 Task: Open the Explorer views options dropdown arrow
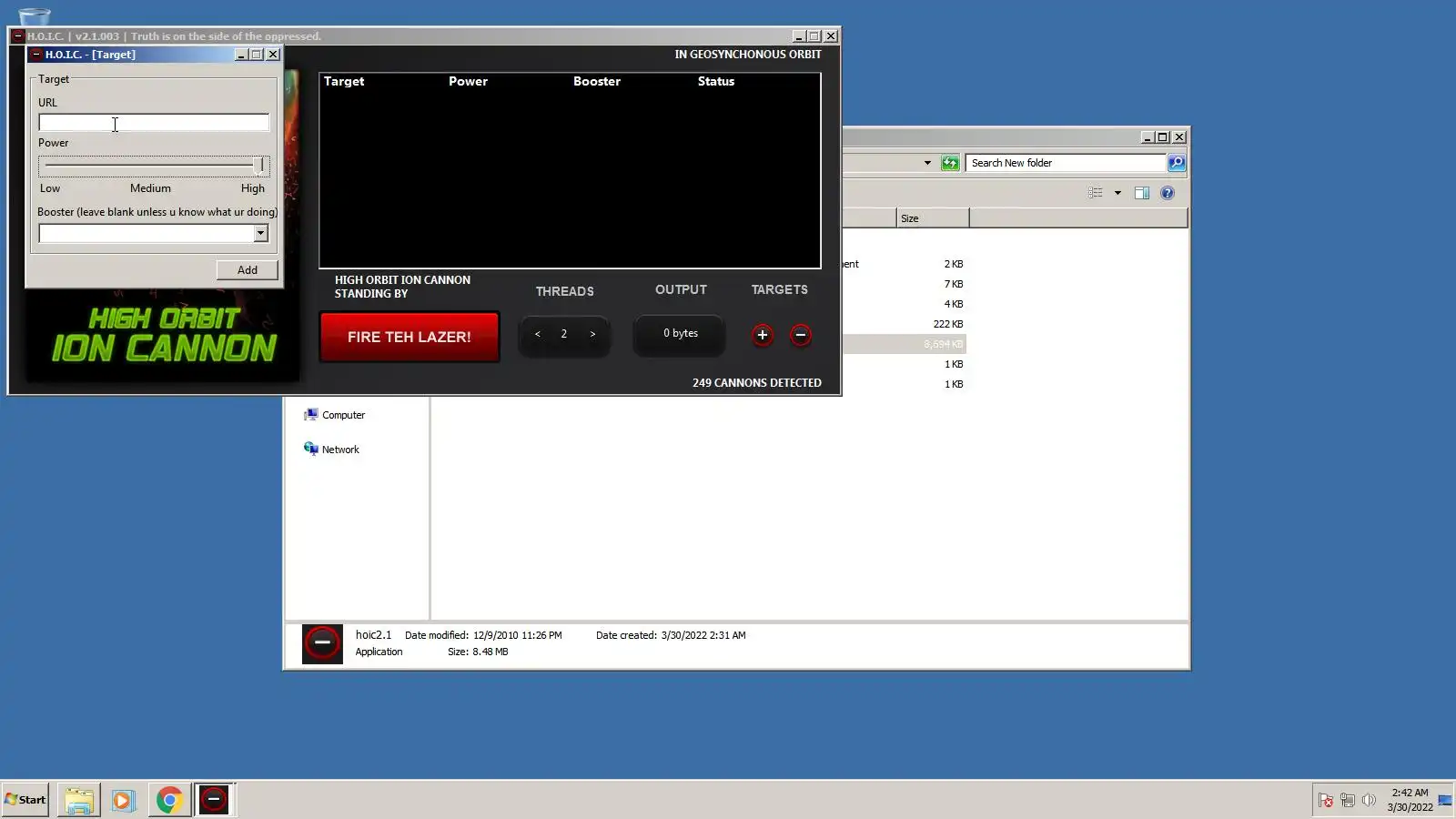[1117, 193]
